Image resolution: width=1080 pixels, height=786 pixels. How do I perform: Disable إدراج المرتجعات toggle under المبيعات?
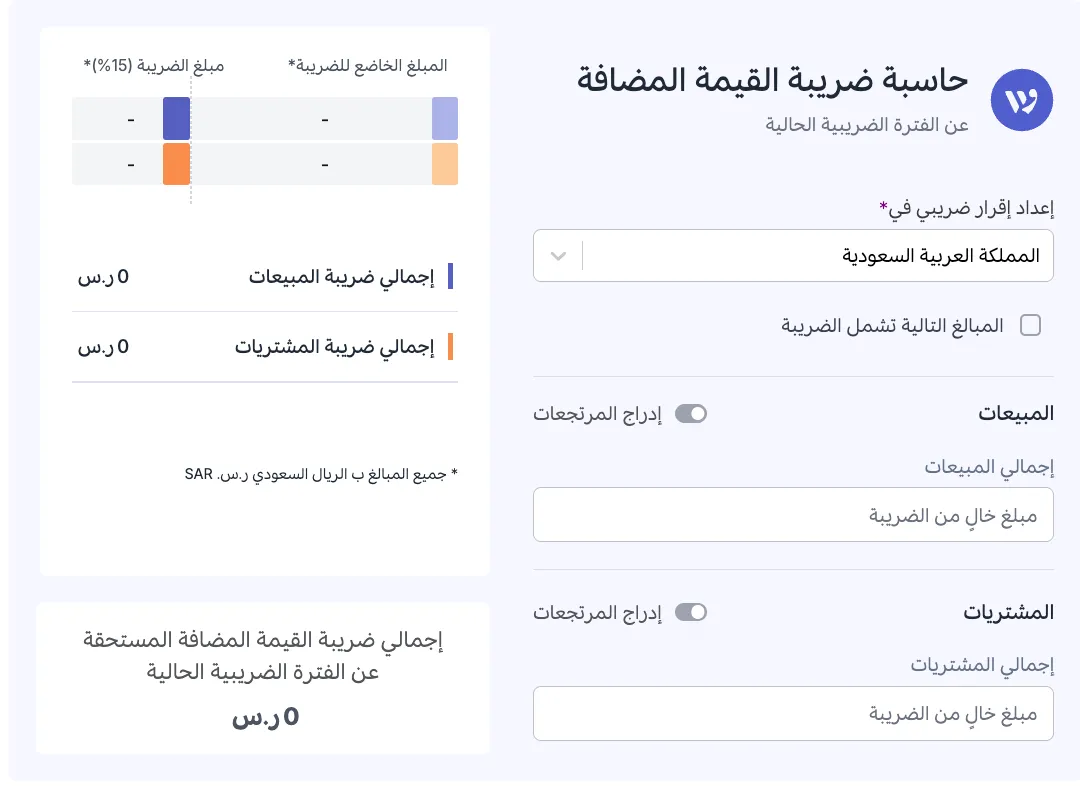690,413
